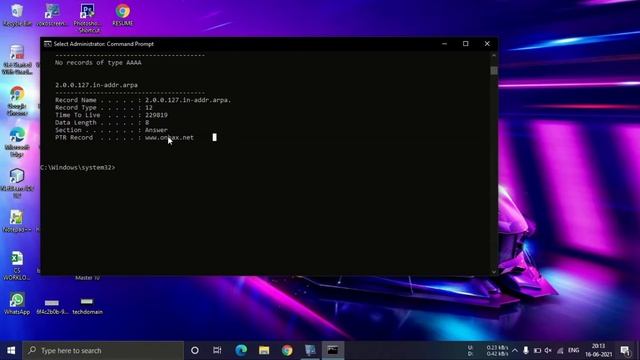Open the 6f4c2b0b desktop file
The width and height of the screenshot is (640, 360).
point(52,306)
